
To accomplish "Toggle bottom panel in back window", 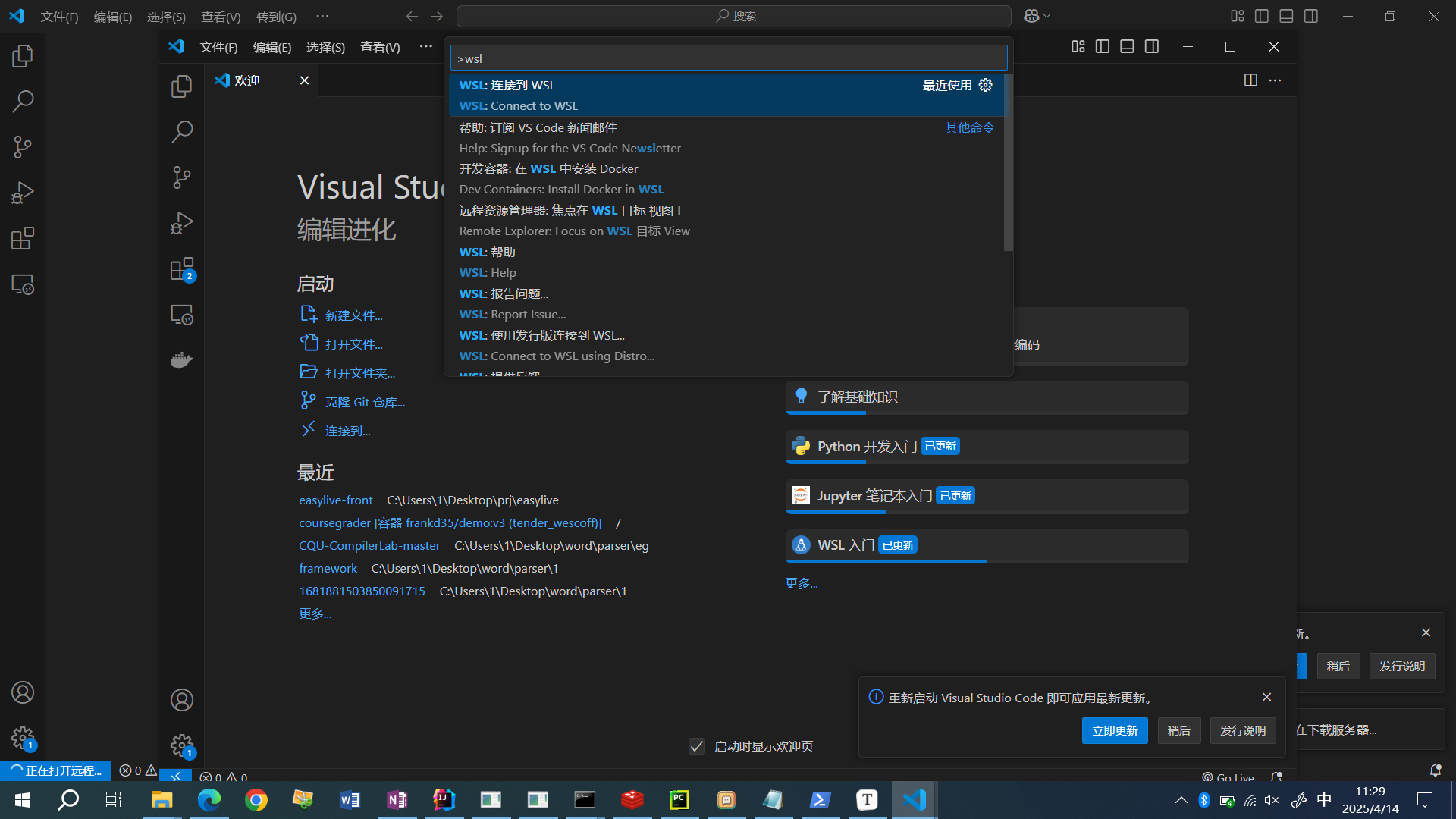I will (x=1287, y=16).
